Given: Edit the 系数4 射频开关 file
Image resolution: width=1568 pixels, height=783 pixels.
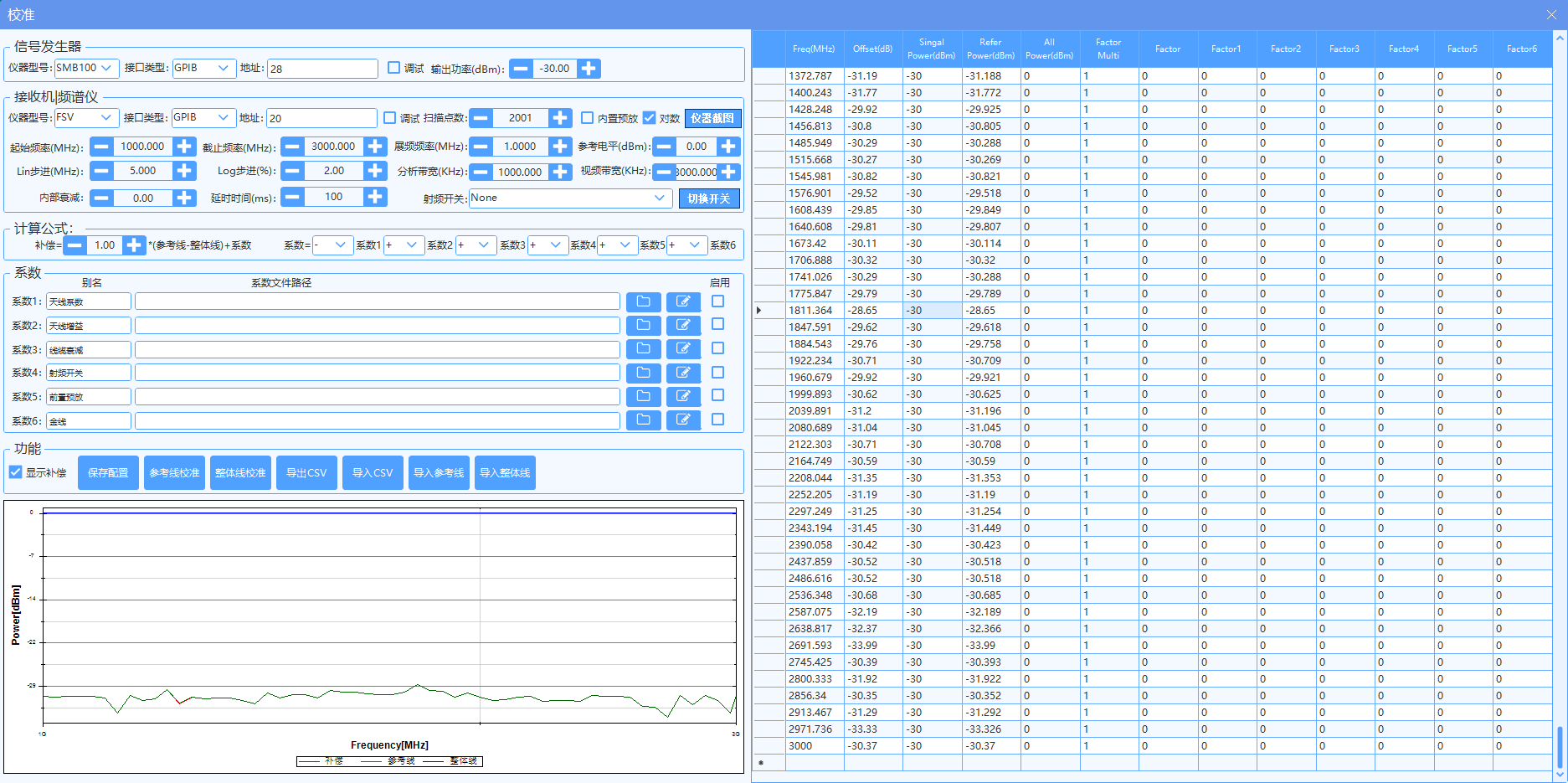Looking at the screenshot, I should click(683, 373).
